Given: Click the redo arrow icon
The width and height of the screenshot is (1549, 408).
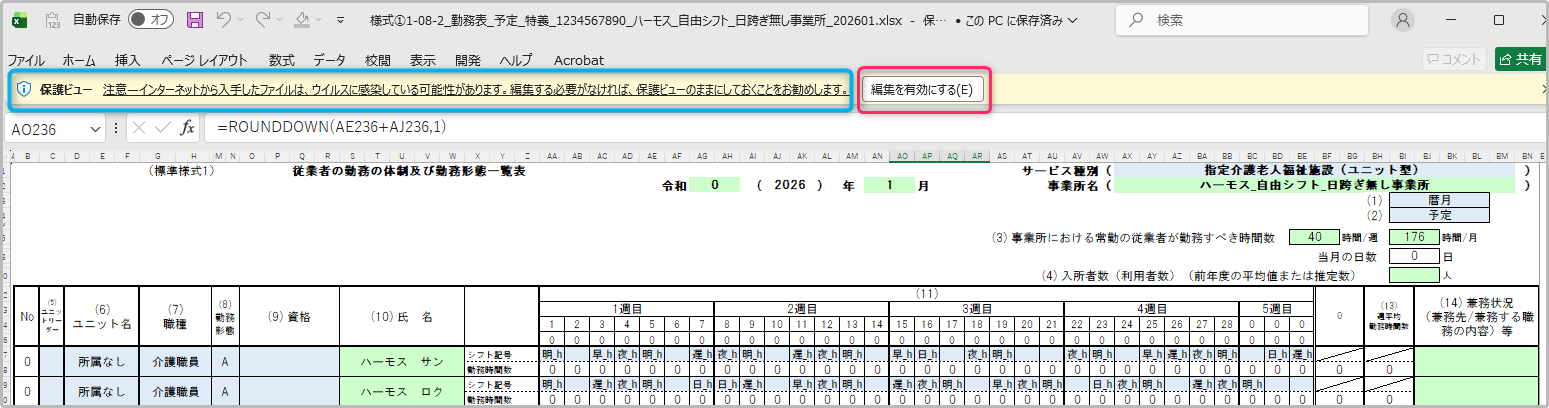Looking at the screenshot, I should (x=264, y=20).
